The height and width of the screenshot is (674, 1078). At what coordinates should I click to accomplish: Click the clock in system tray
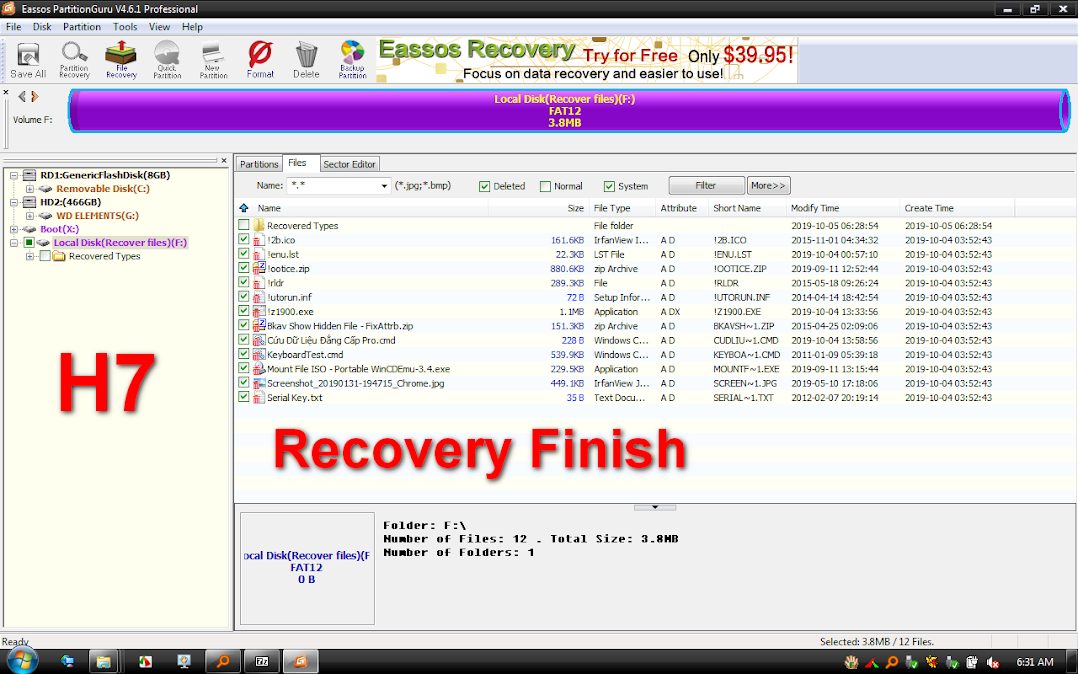pos(1035,662)
